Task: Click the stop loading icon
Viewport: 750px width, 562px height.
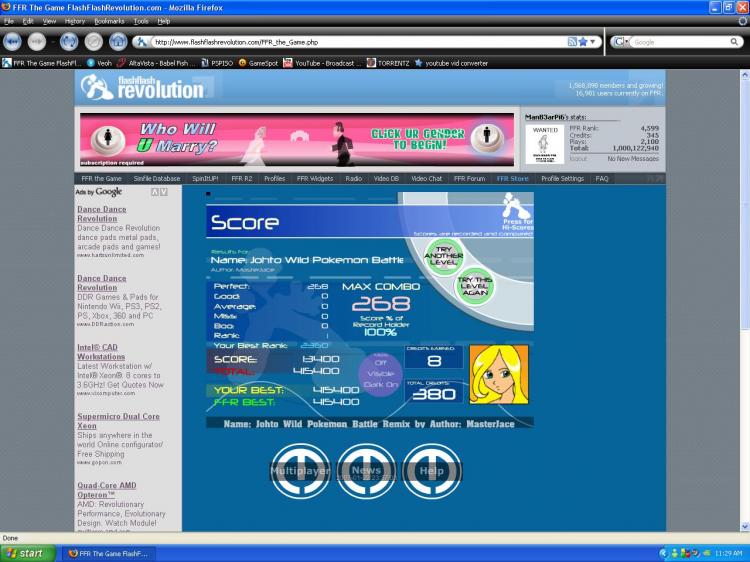Action: (x=93, y=42)
